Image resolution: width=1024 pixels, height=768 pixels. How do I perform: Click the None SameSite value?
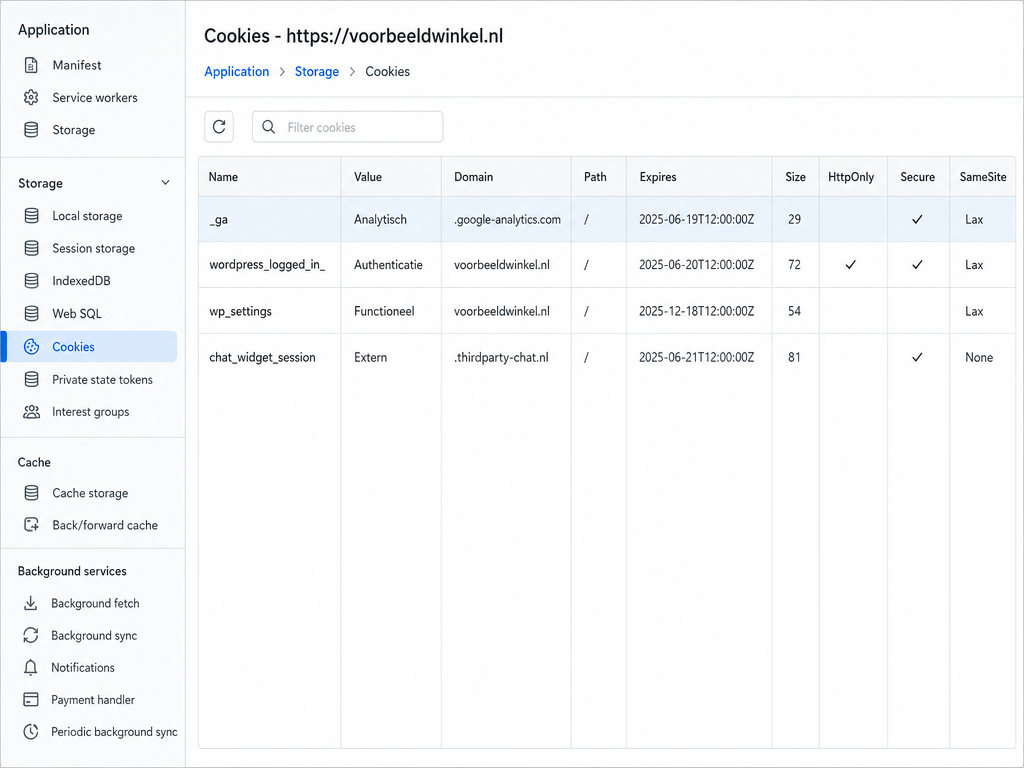[979, 357]
